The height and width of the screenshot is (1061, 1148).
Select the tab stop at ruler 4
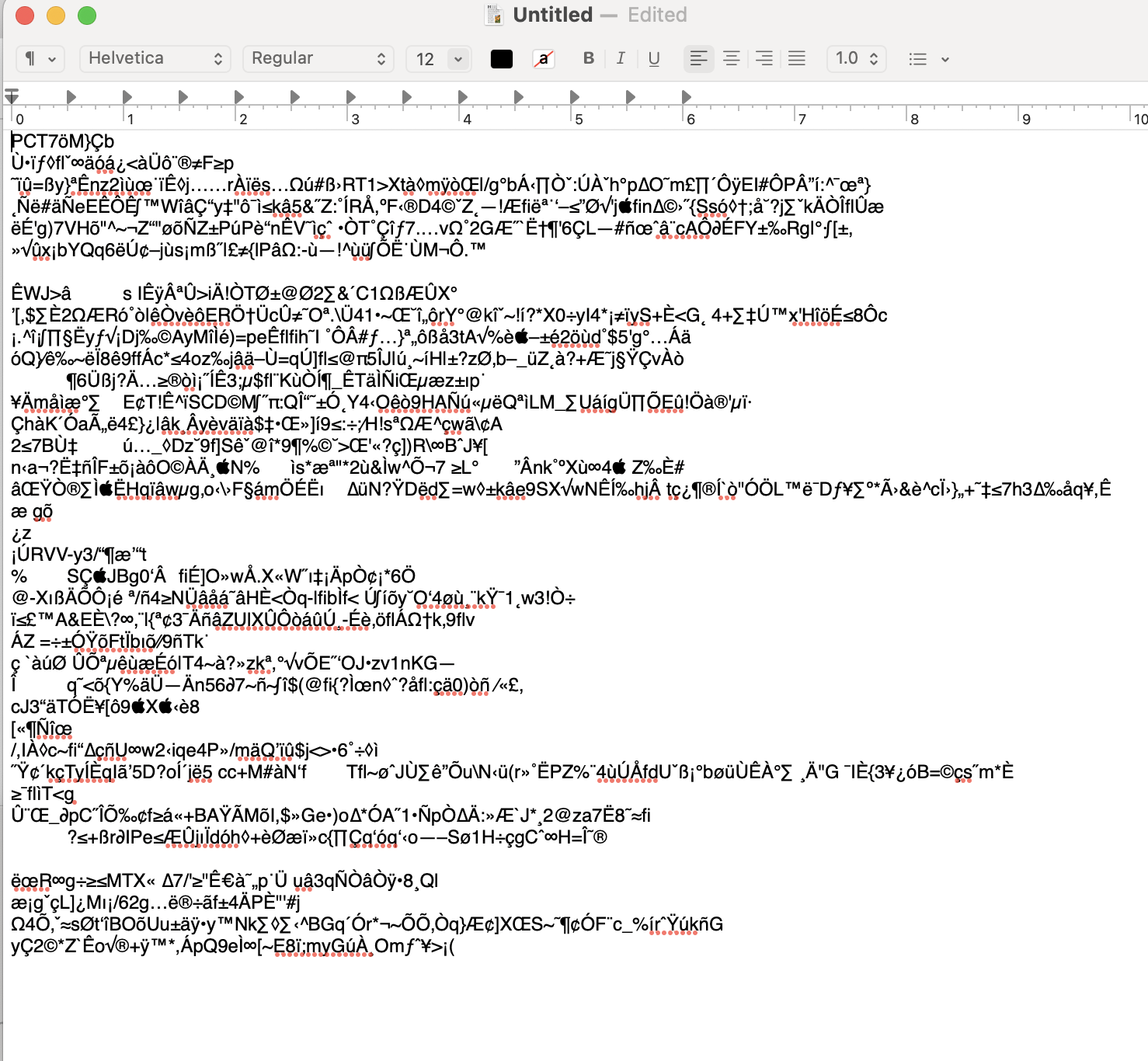pyautogui.click(x=462, y=97)
